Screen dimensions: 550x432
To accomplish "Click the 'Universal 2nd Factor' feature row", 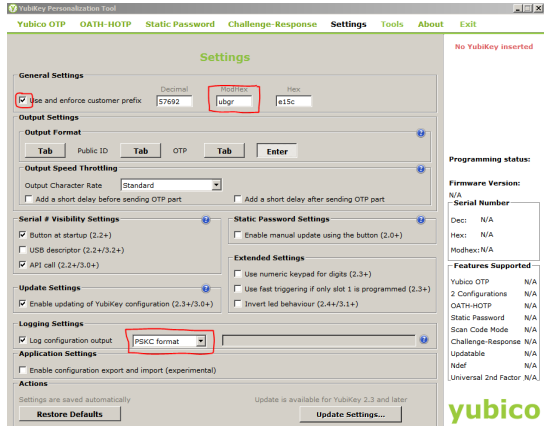I will click(x=494, y=377).
